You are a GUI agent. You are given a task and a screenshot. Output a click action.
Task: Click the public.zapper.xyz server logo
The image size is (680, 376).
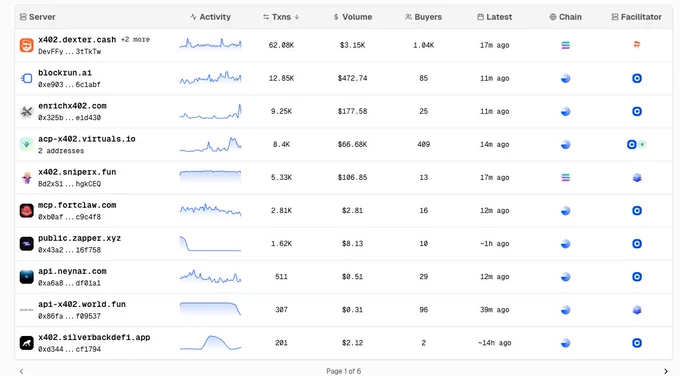click(x=26, y=244)
